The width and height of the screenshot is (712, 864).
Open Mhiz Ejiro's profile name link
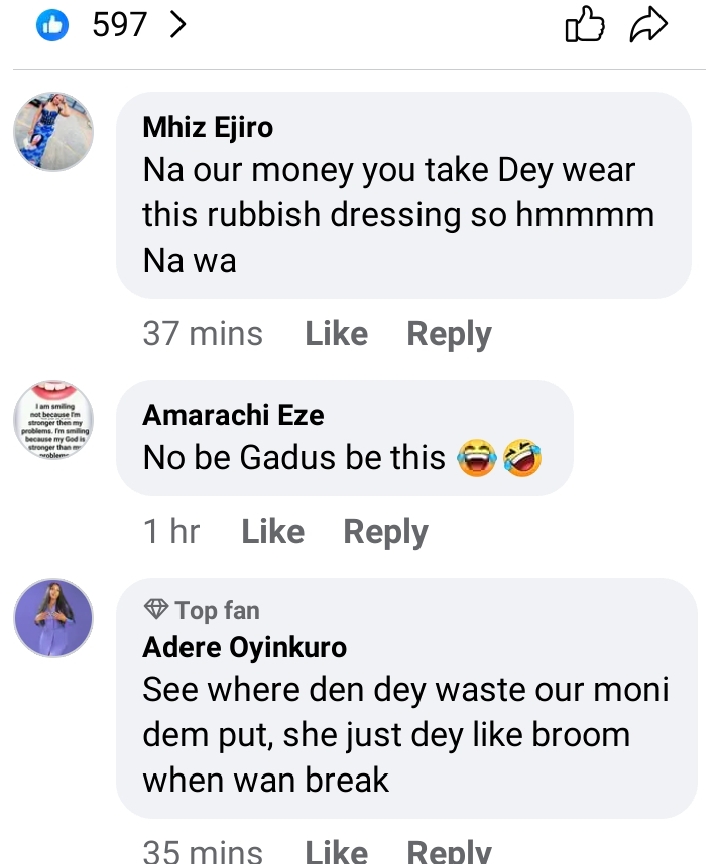tap(207, 127)
